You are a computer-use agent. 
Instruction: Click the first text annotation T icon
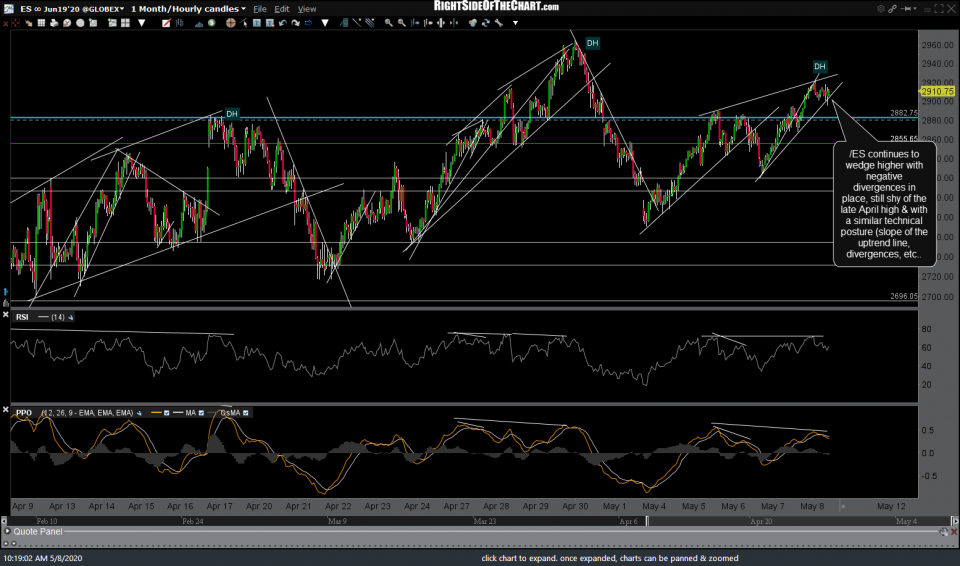[x=257, y=23]
